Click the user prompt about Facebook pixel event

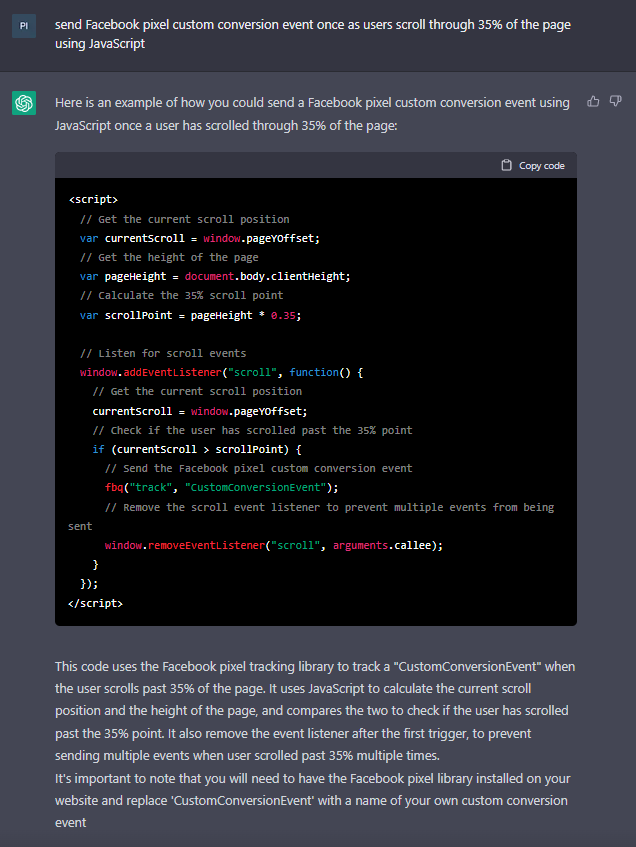coord(313,33)
